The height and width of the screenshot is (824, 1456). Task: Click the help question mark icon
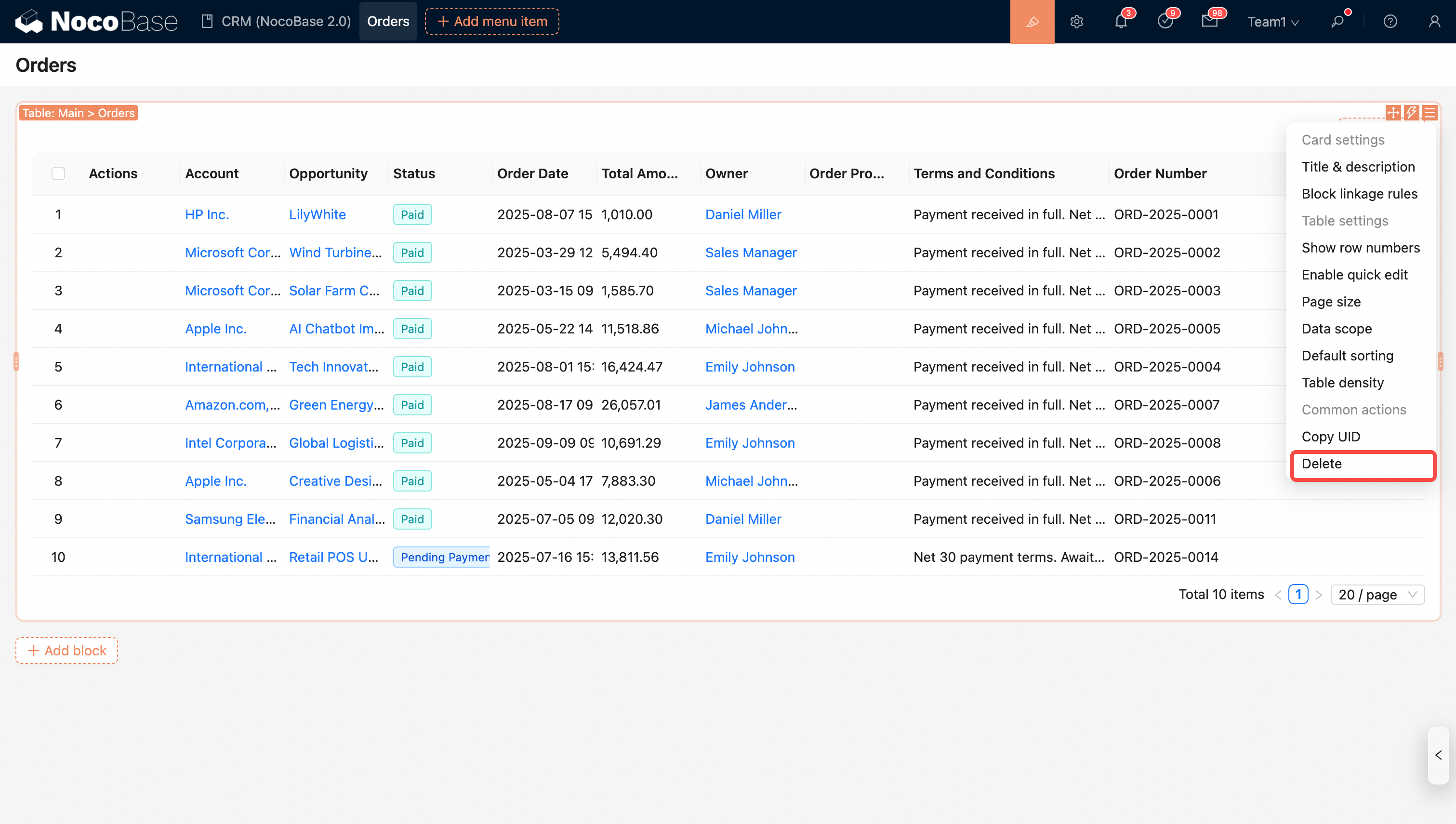coord(1390,22)
